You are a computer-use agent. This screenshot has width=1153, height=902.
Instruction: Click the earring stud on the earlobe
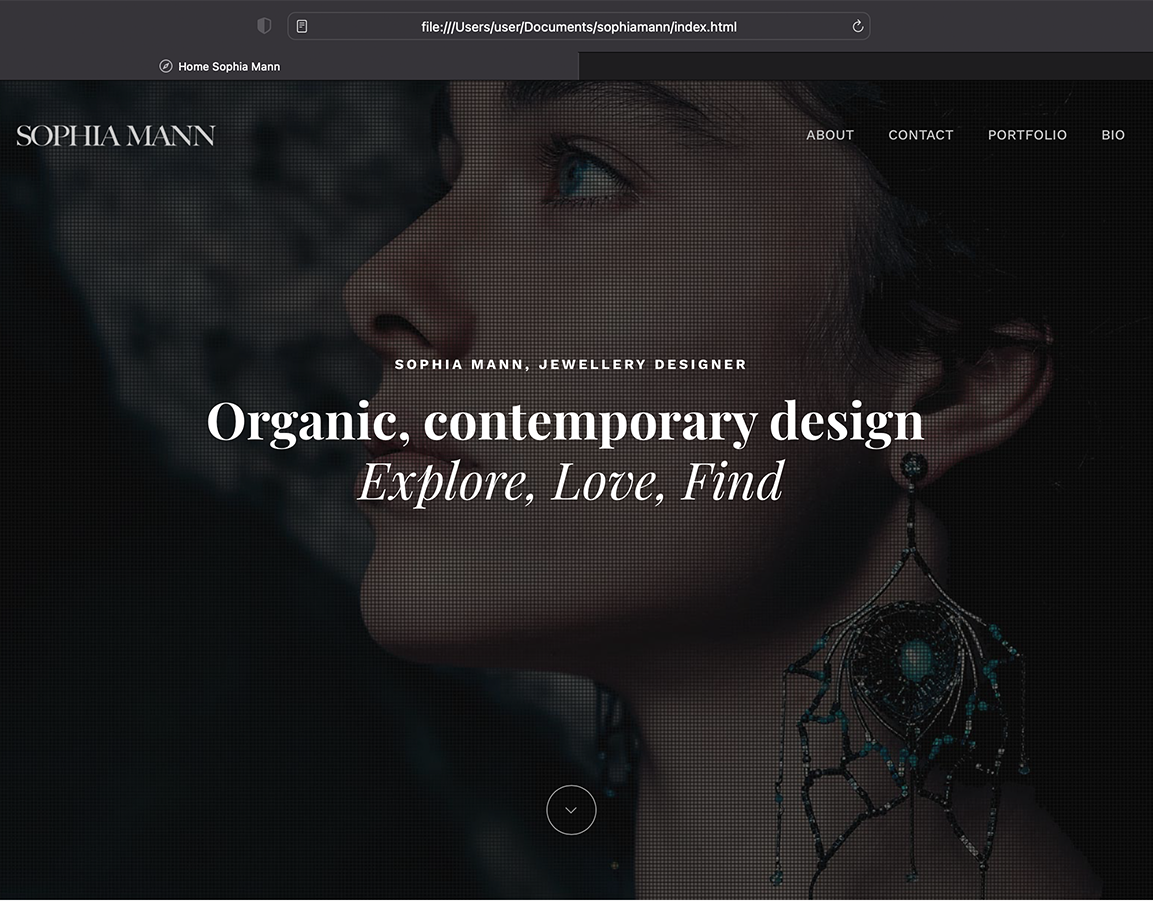click(913, 466)
